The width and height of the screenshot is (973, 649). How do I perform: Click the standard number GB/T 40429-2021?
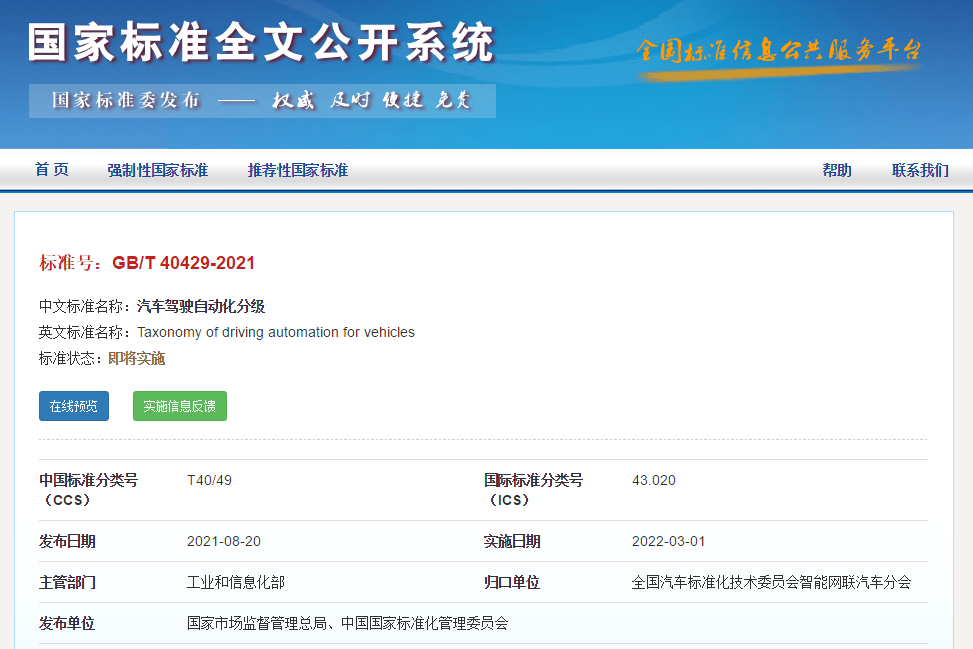point(183,263)
